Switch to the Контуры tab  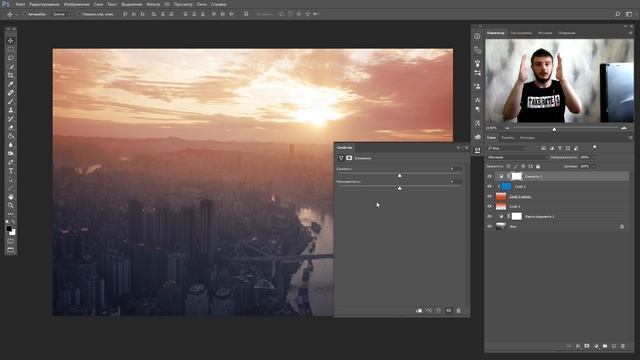pyautogui.click(x=527, y=138)
